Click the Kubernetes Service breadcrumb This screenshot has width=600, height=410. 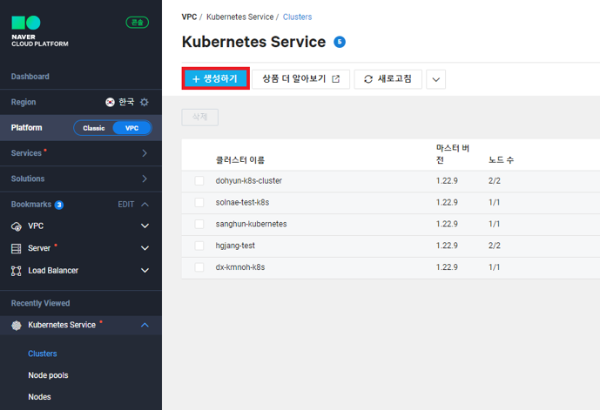click(240, 17)
